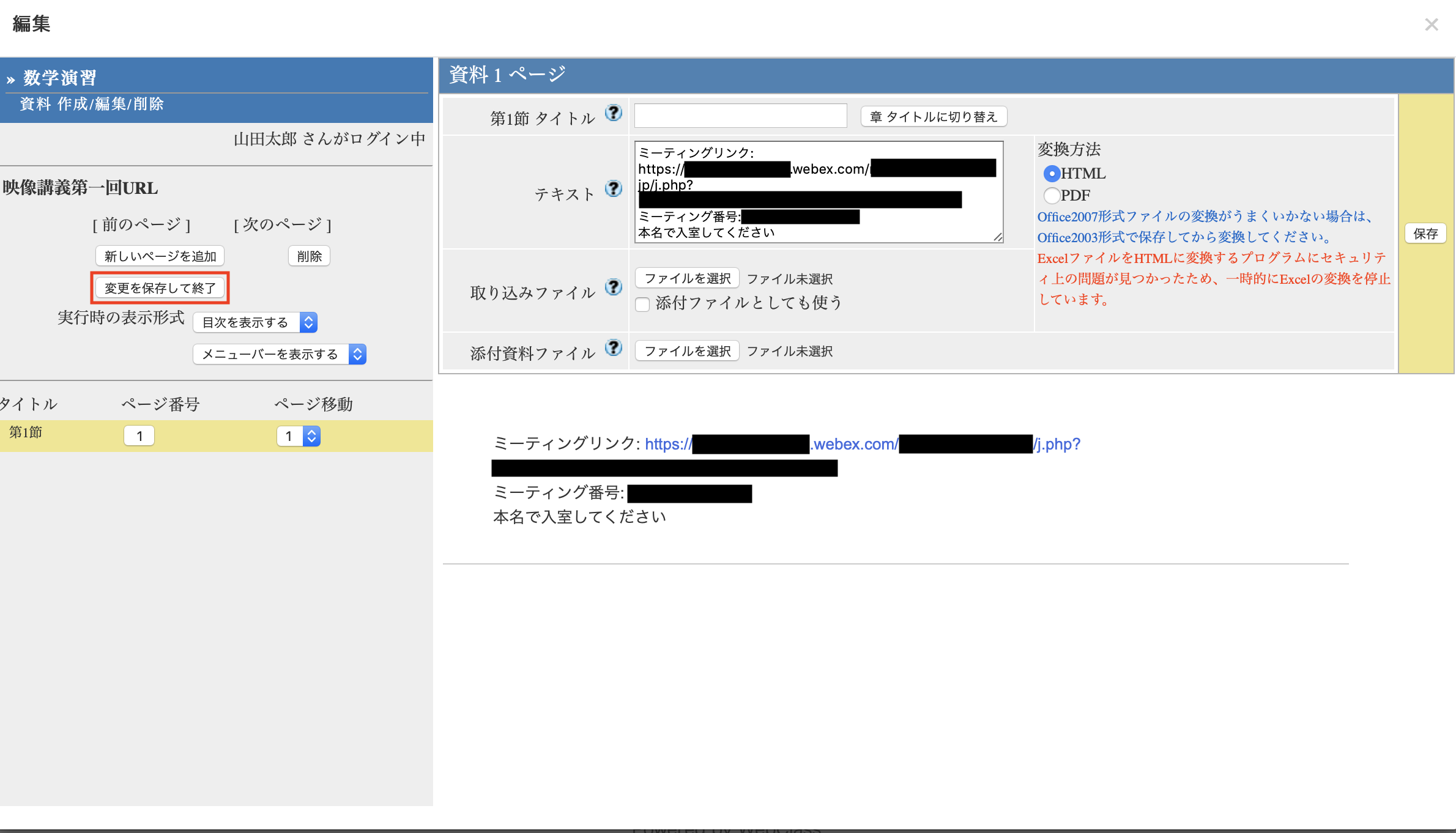Open help icon for 第1節 タイトル
The width and height of the screenshot is (1456, 833).
click(613, 113)
